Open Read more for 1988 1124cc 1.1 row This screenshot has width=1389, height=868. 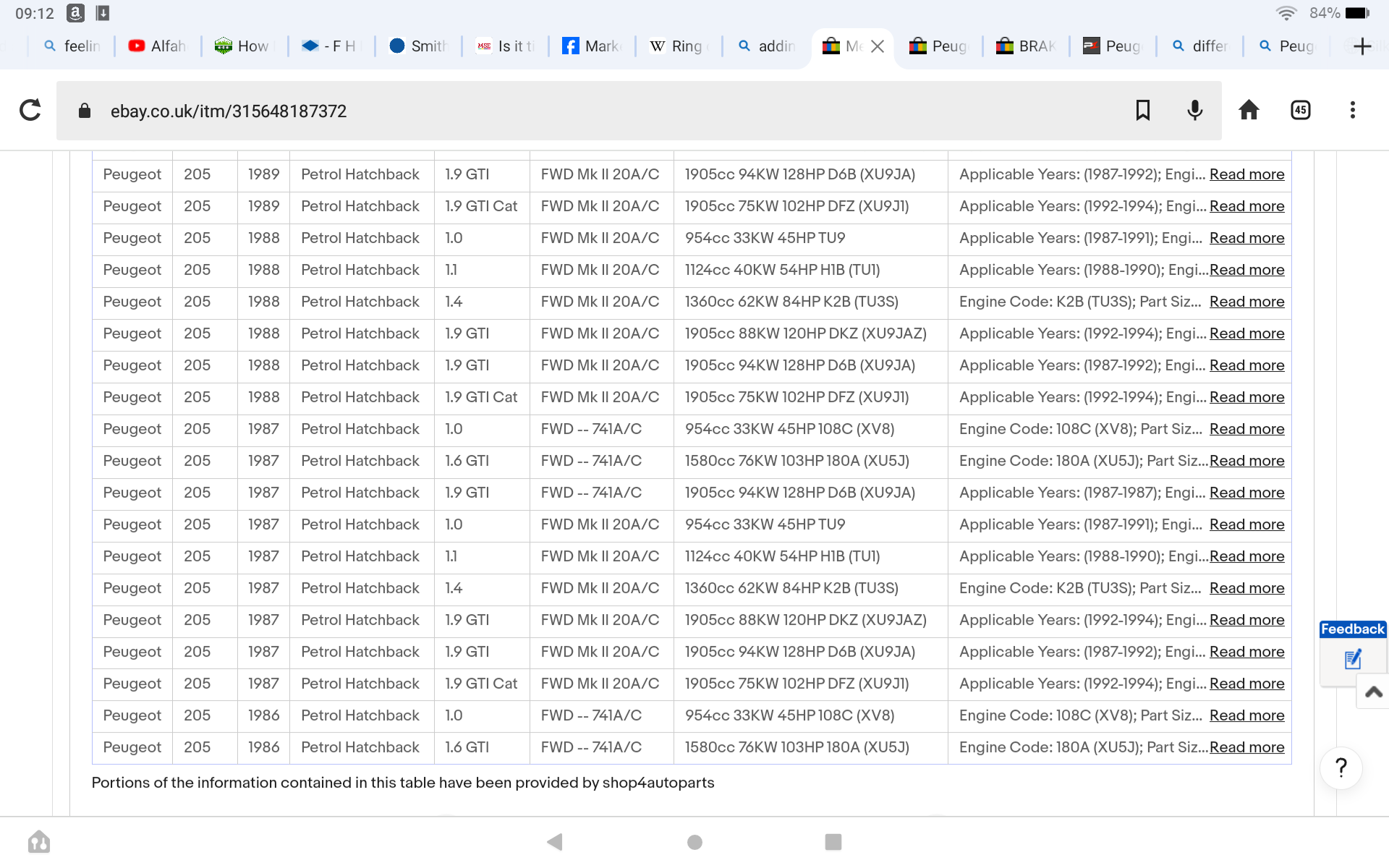[x=1246, y=270]
